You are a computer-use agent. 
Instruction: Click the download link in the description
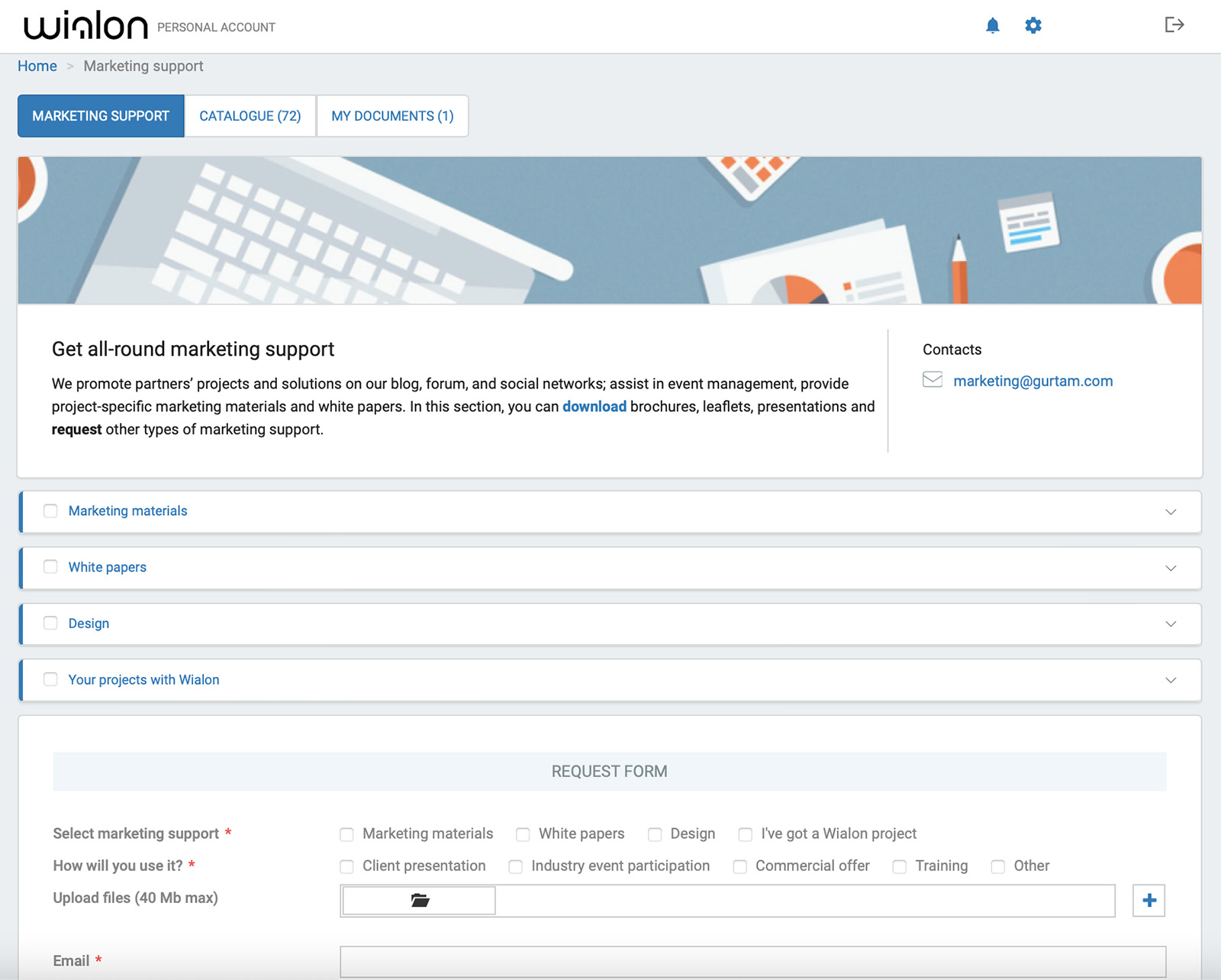(594, 406)
